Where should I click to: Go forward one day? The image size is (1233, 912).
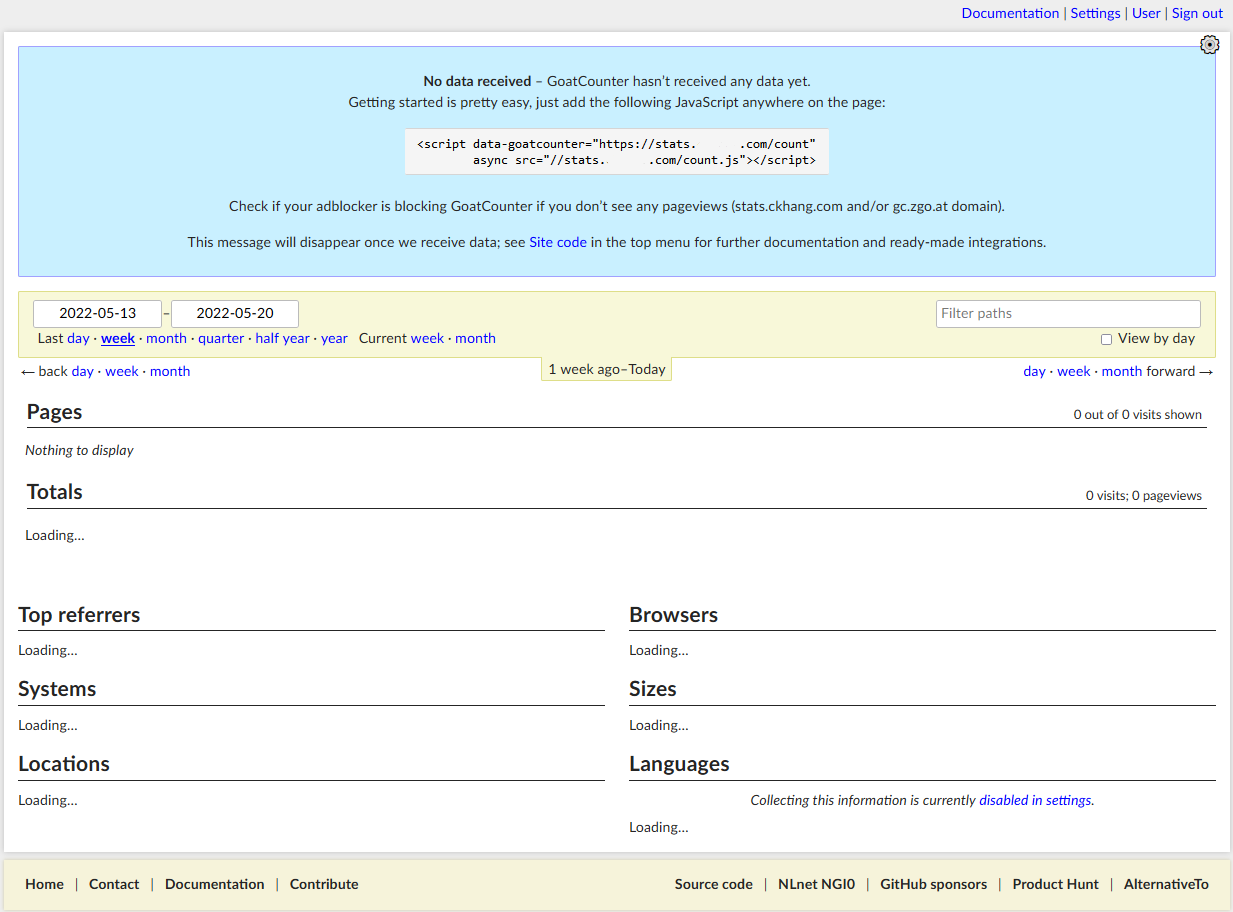tap(1034, 371)
